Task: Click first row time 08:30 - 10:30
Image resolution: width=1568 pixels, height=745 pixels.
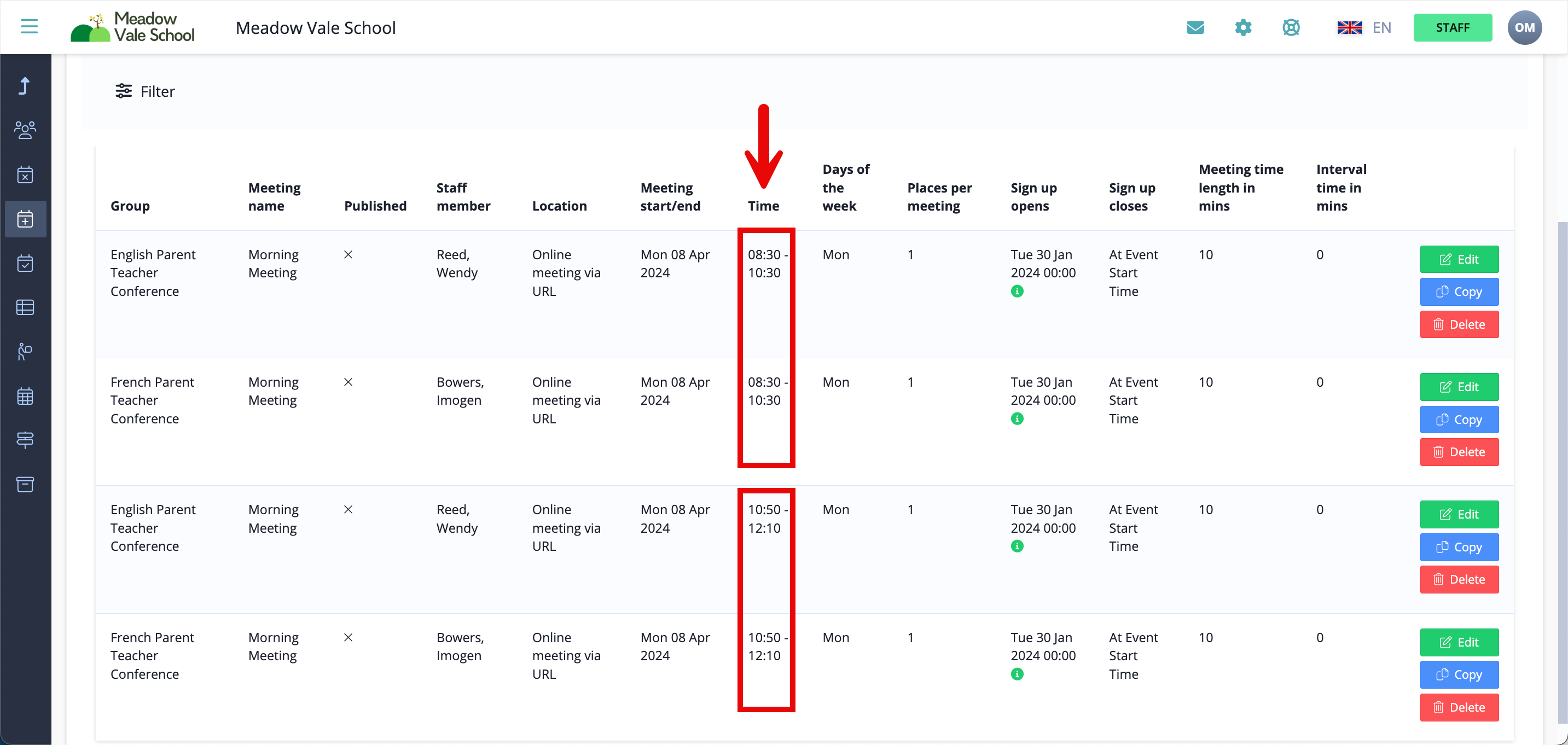Action: point(767,264)
